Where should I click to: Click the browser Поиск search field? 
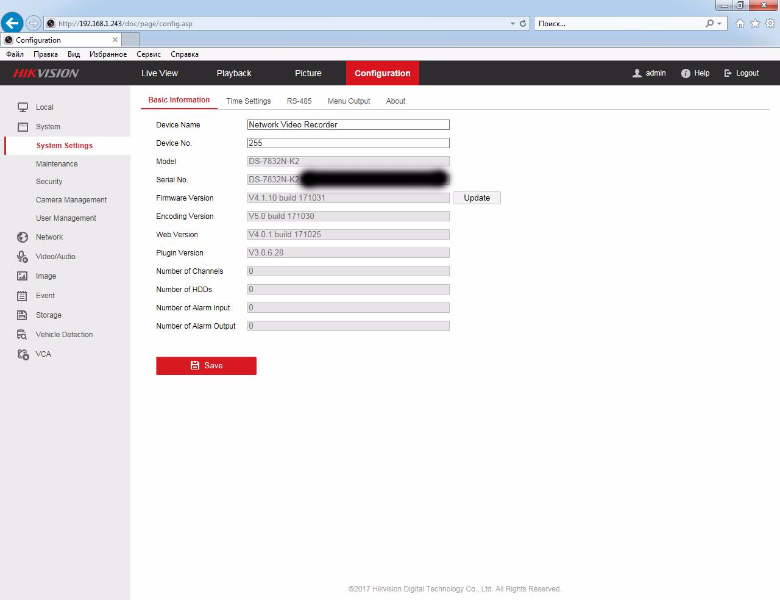coord(619,23)
